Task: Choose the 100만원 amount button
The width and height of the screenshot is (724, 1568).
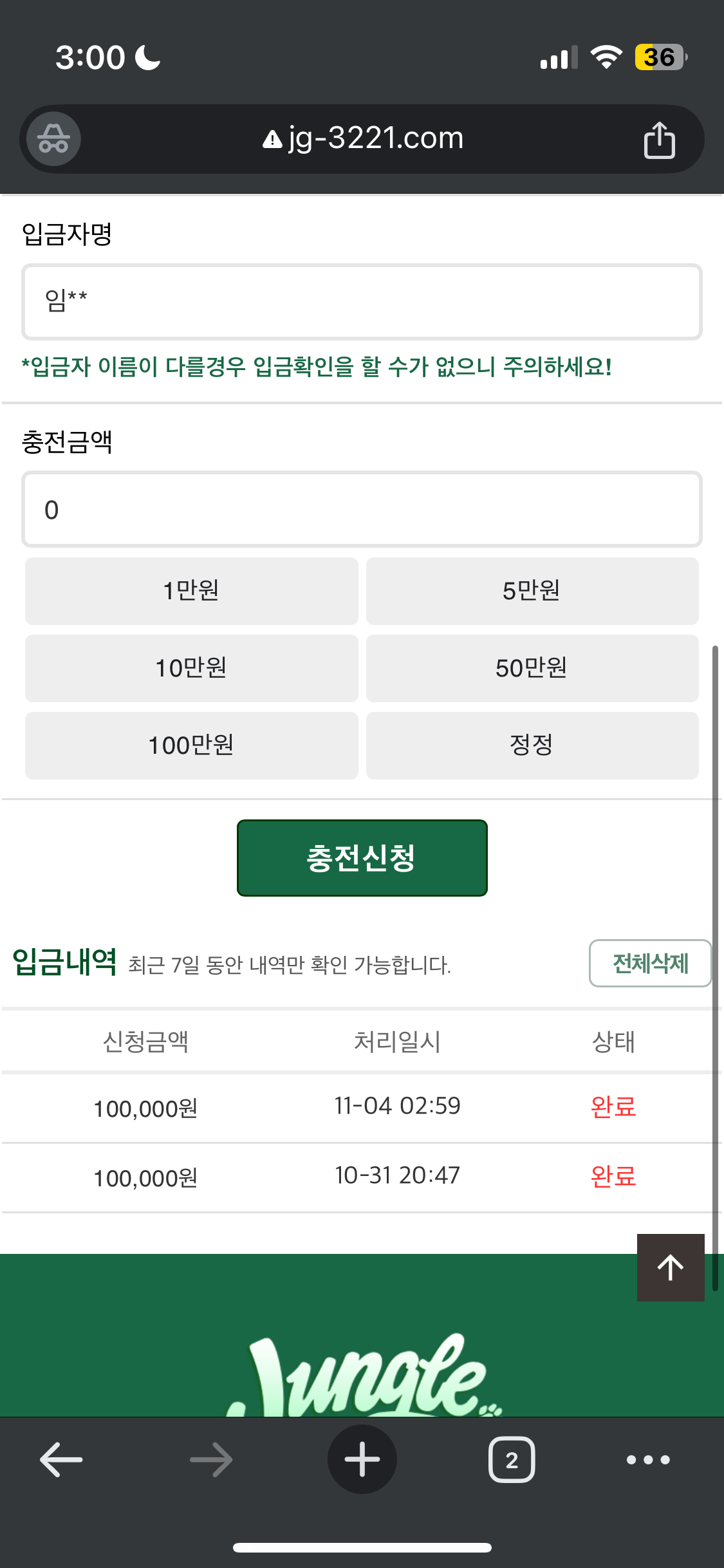Action: point(191,745)
